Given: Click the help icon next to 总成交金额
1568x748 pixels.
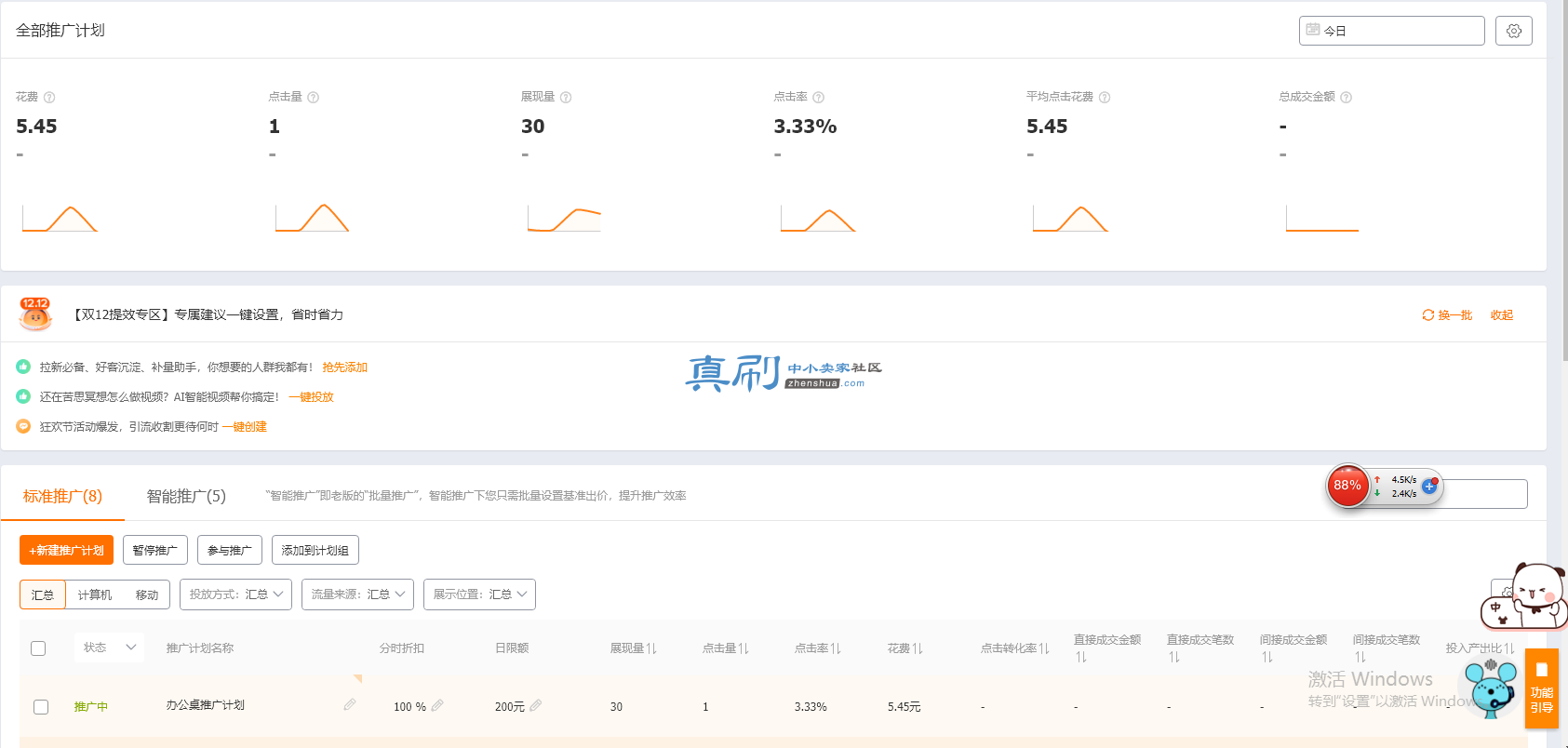Looking at the screenshot, I should click(1347, 98).
